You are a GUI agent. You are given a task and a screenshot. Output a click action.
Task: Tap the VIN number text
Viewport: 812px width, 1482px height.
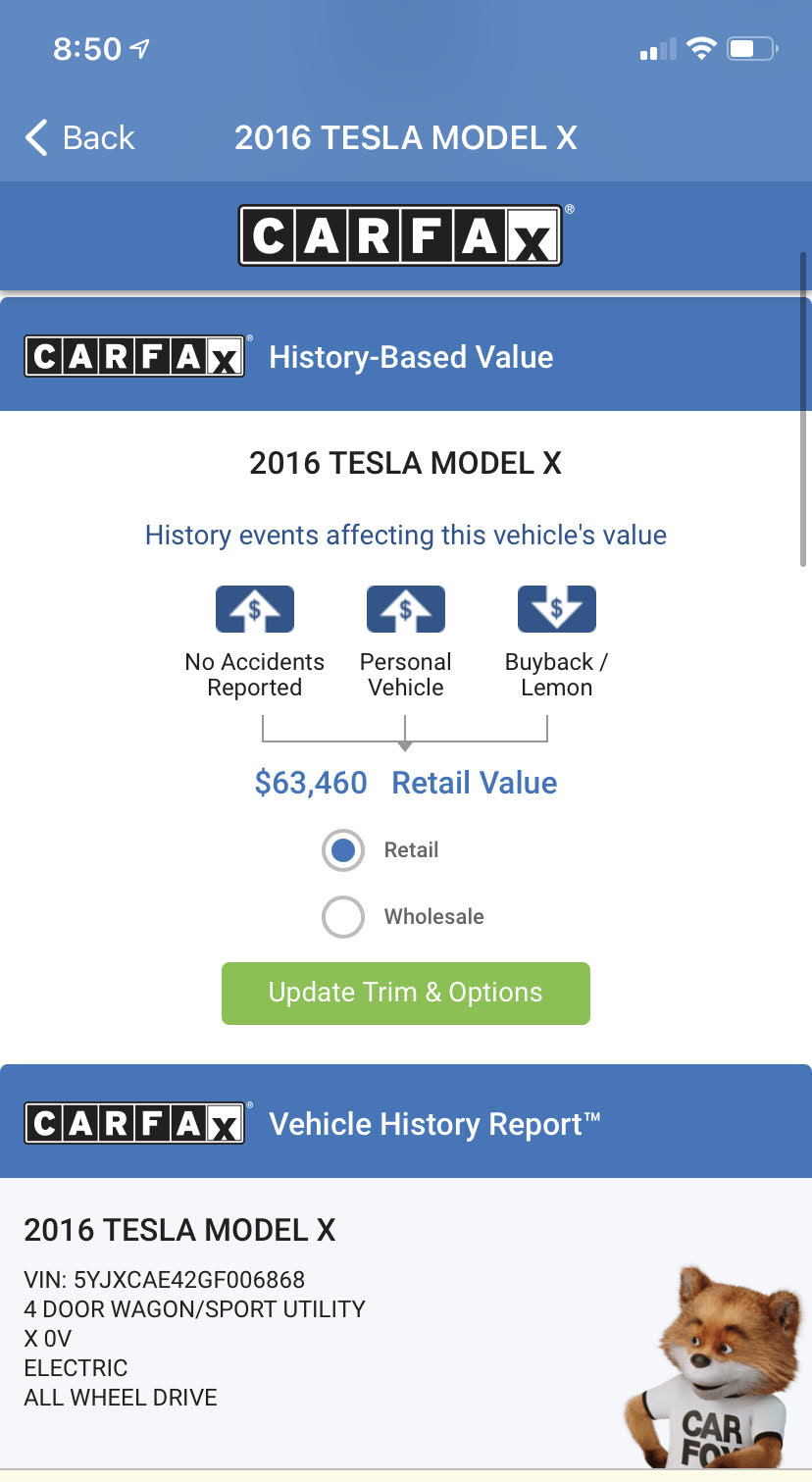[165, 1280]
